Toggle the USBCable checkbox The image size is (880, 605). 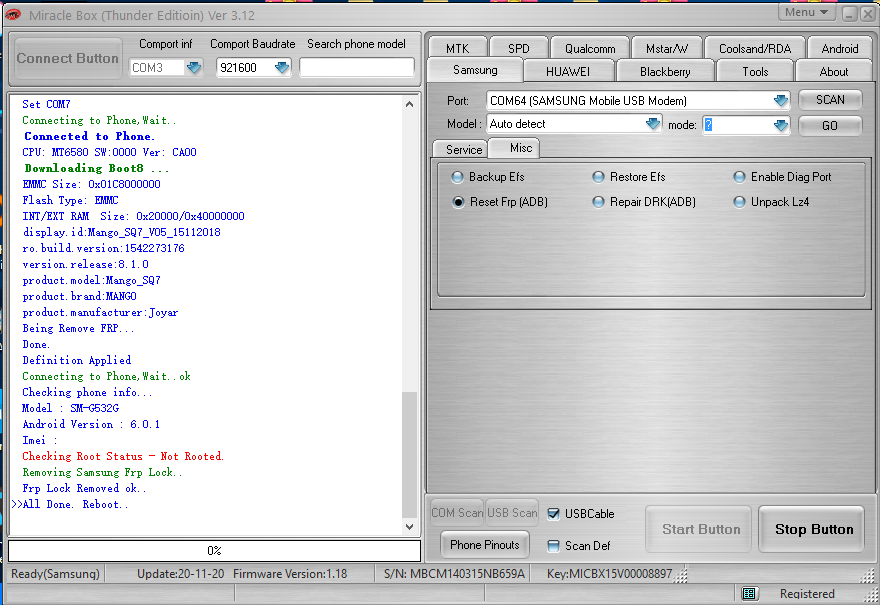[x=553, y=514]
